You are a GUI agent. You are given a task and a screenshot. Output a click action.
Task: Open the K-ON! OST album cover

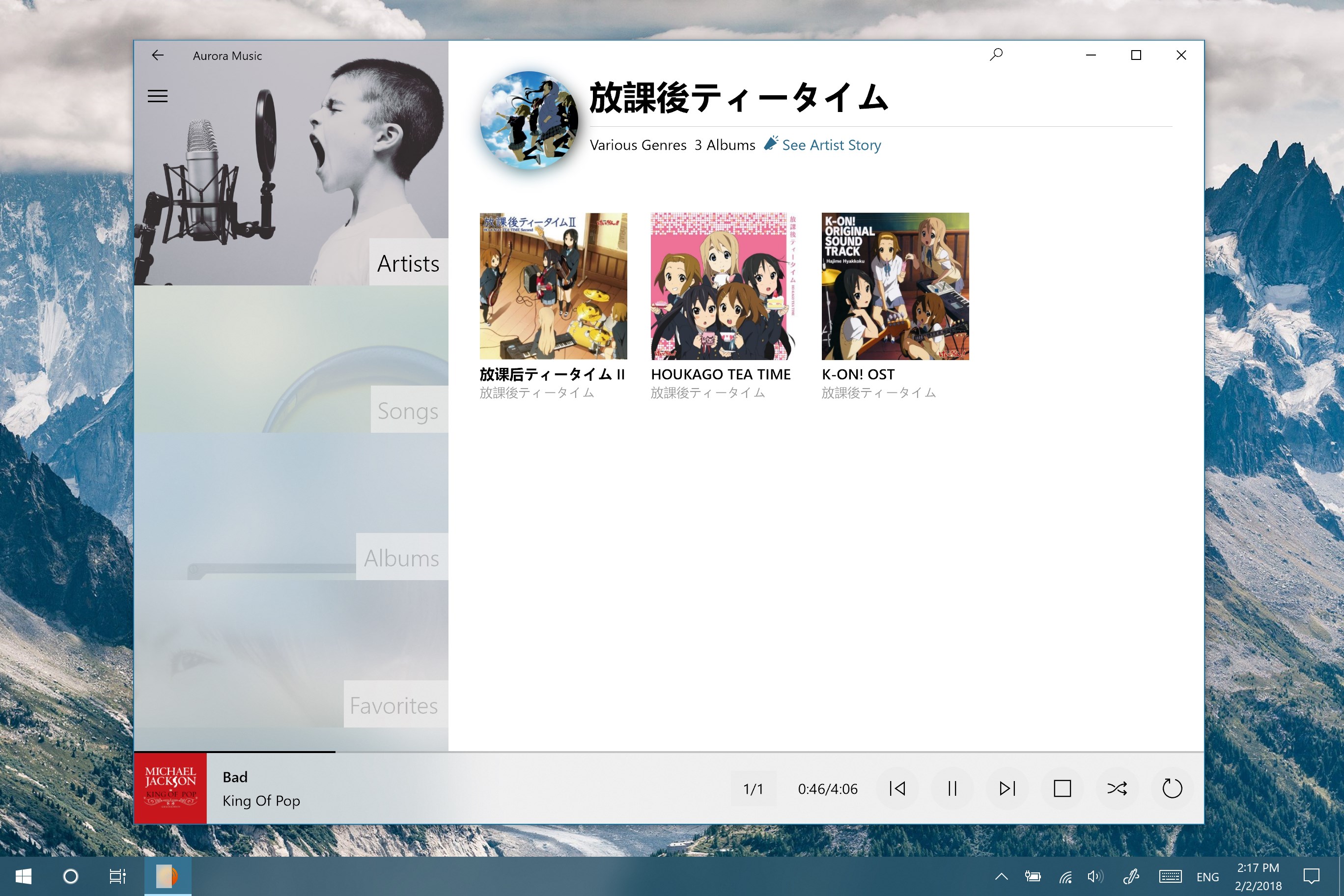895,286
